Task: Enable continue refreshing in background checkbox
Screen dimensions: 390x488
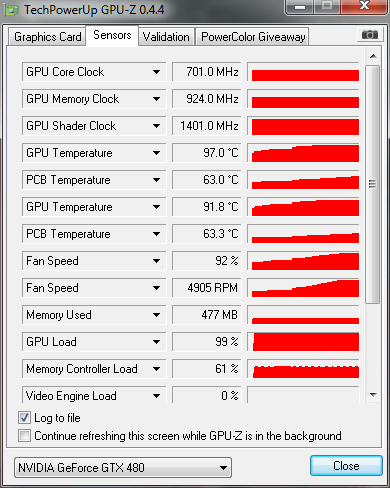Action: coord(24,436)
